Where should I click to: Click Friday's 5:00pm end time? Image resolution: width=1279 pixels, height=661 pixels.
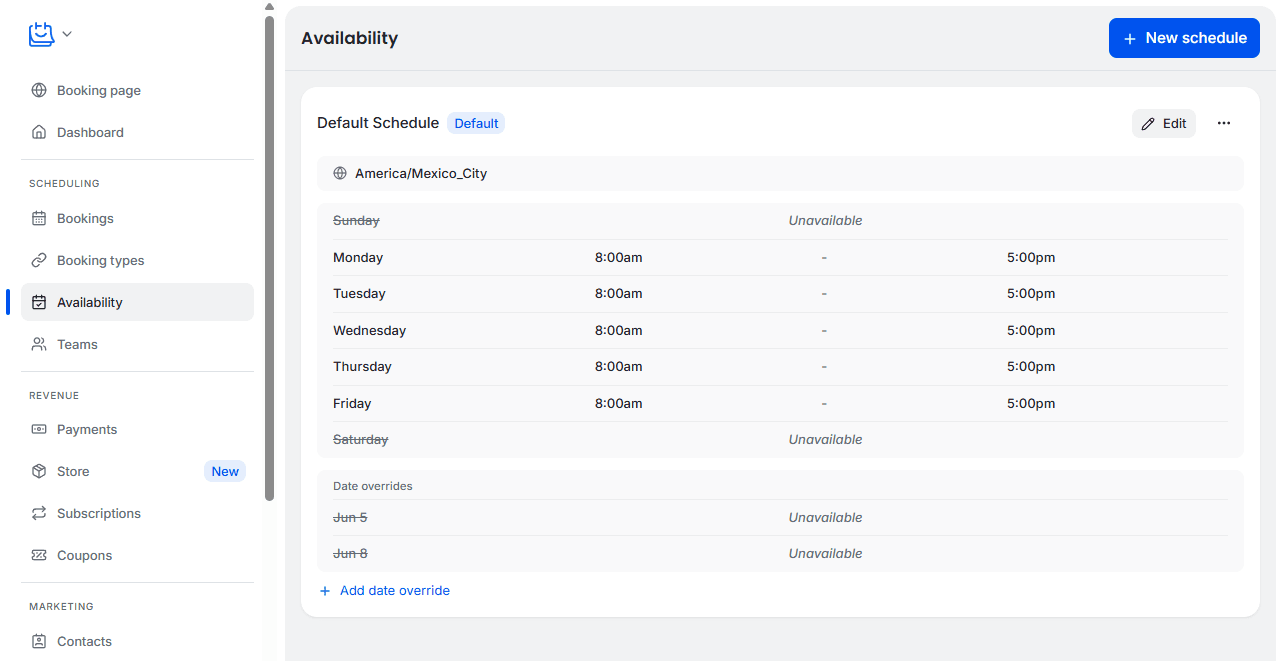1031,404
